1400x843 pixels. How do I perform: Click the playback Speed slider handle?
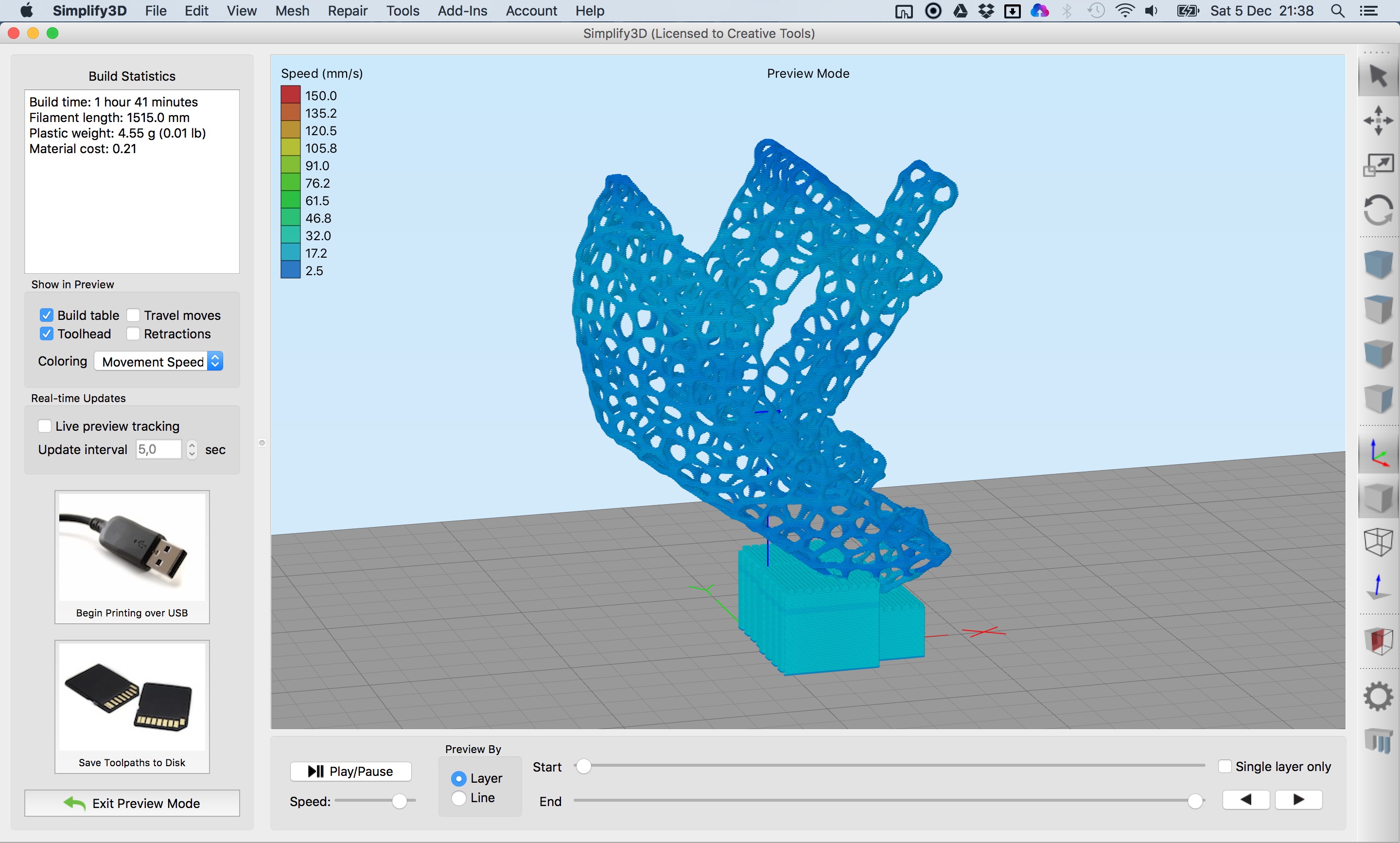(399, 802)
